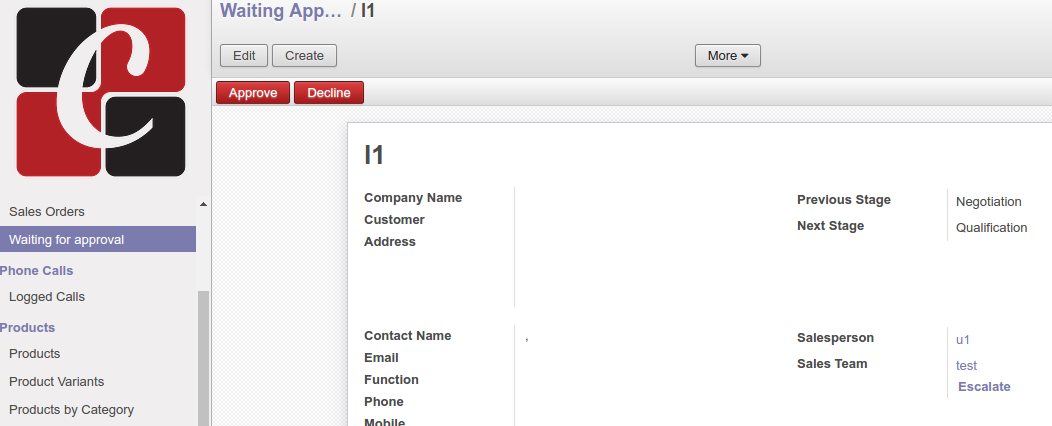Click the Products section header
This screenshot has height=426, width=1052.
pos(28,328)
